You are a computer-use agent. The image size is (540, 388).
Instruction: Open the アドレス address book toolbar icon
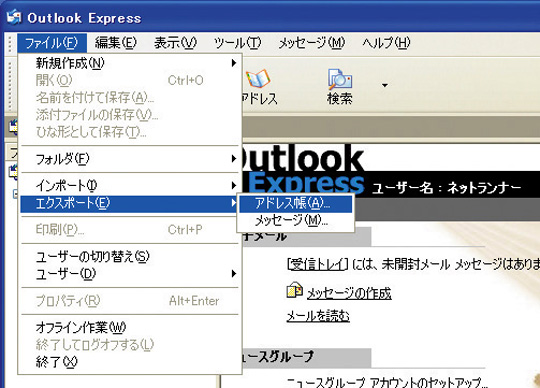coord(258,79)
